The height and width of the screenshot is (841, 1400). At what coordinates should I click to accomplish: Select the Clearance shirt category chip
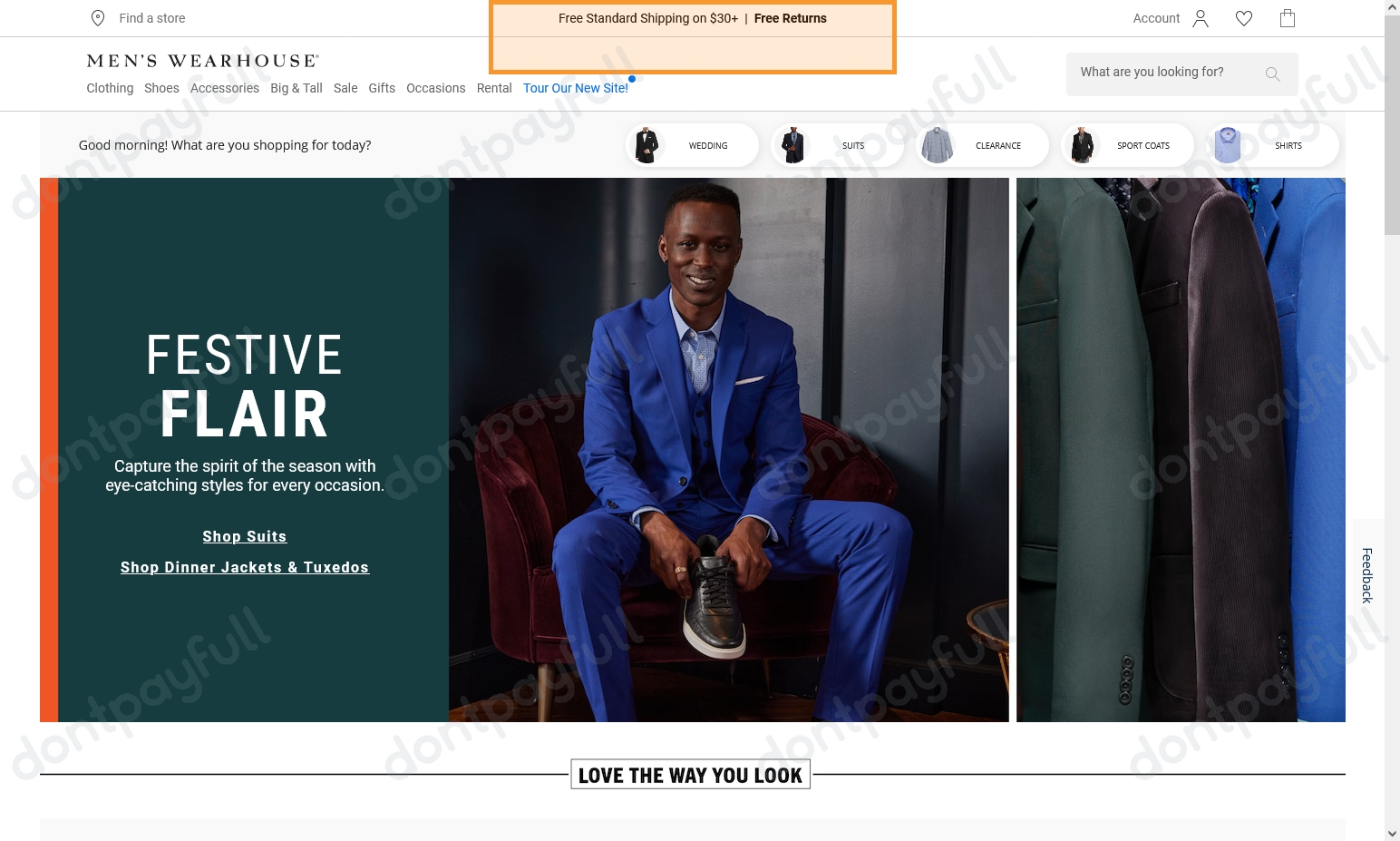[982, 145]
